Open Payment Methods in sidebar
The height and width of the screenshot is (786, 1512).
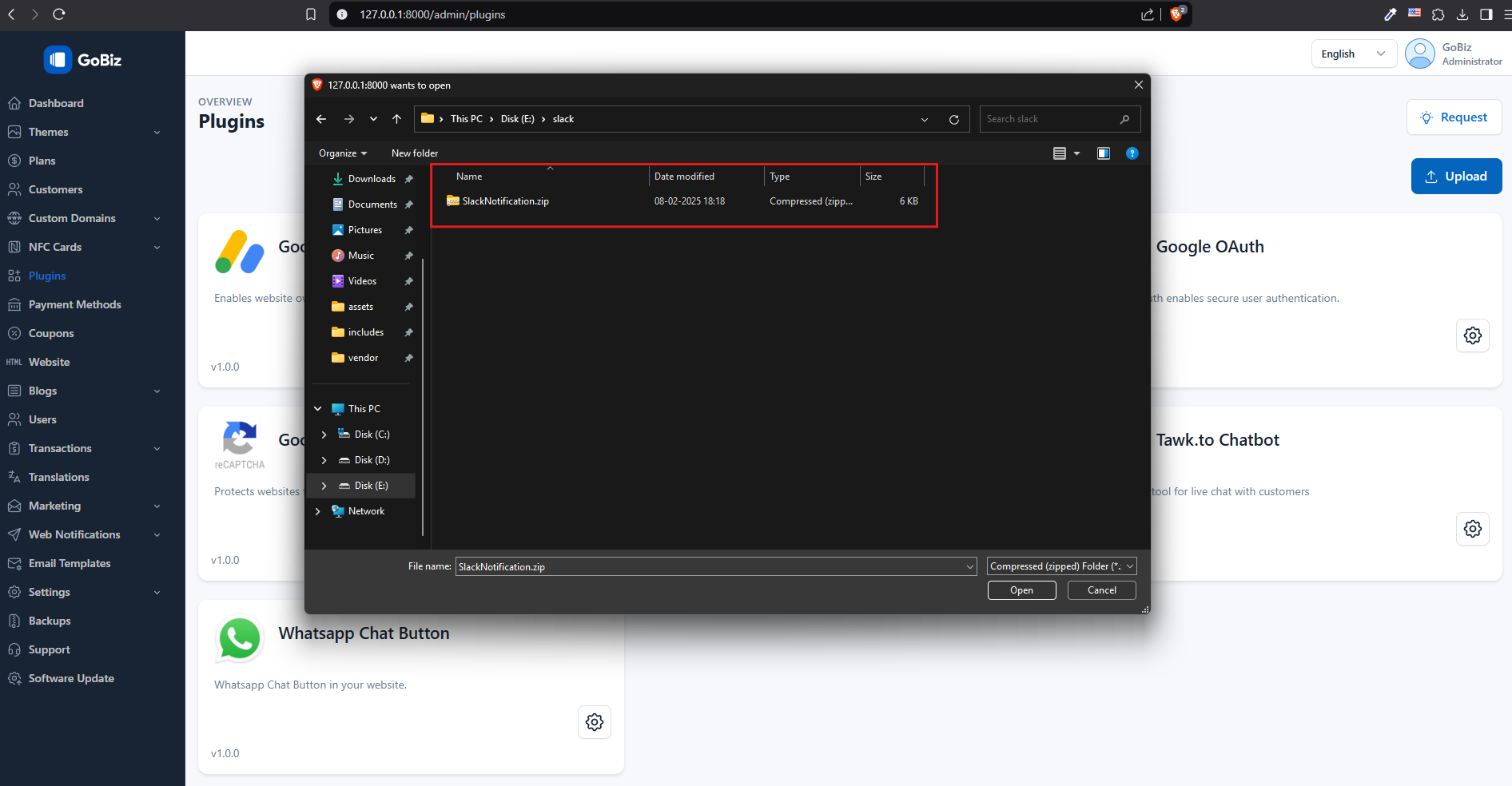tap(74, 304)
